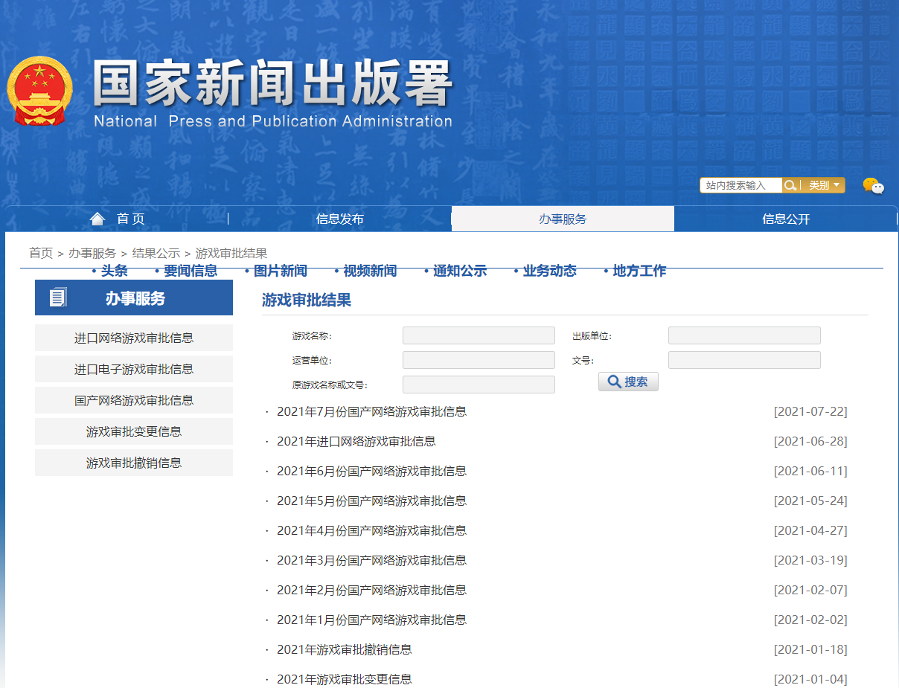Switch to the 信息公开 navigation tab
The image size is (899, 689).
pyautogui.click(x=786, y=219)
